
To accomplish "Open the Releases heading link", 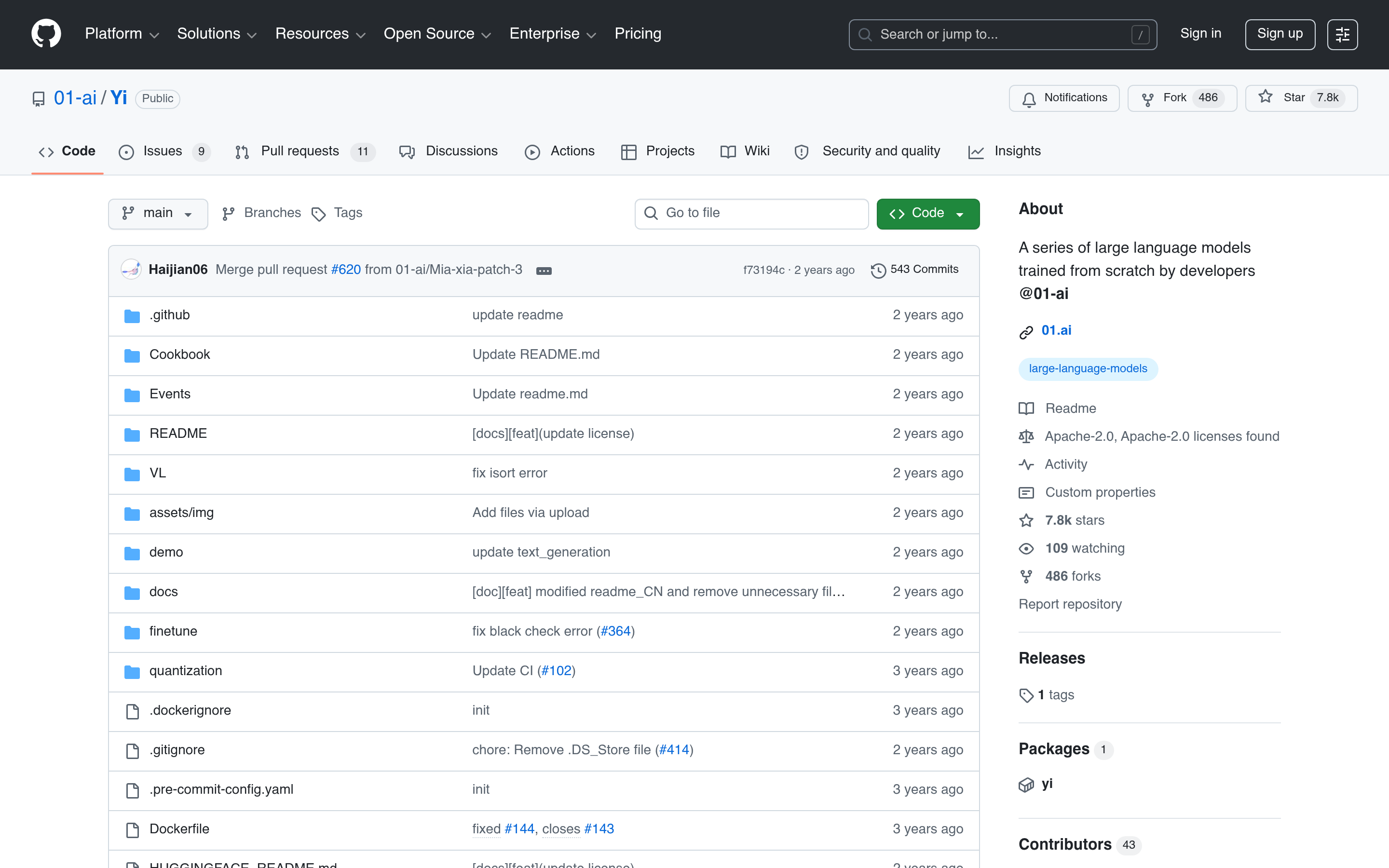I will 1051,658.
